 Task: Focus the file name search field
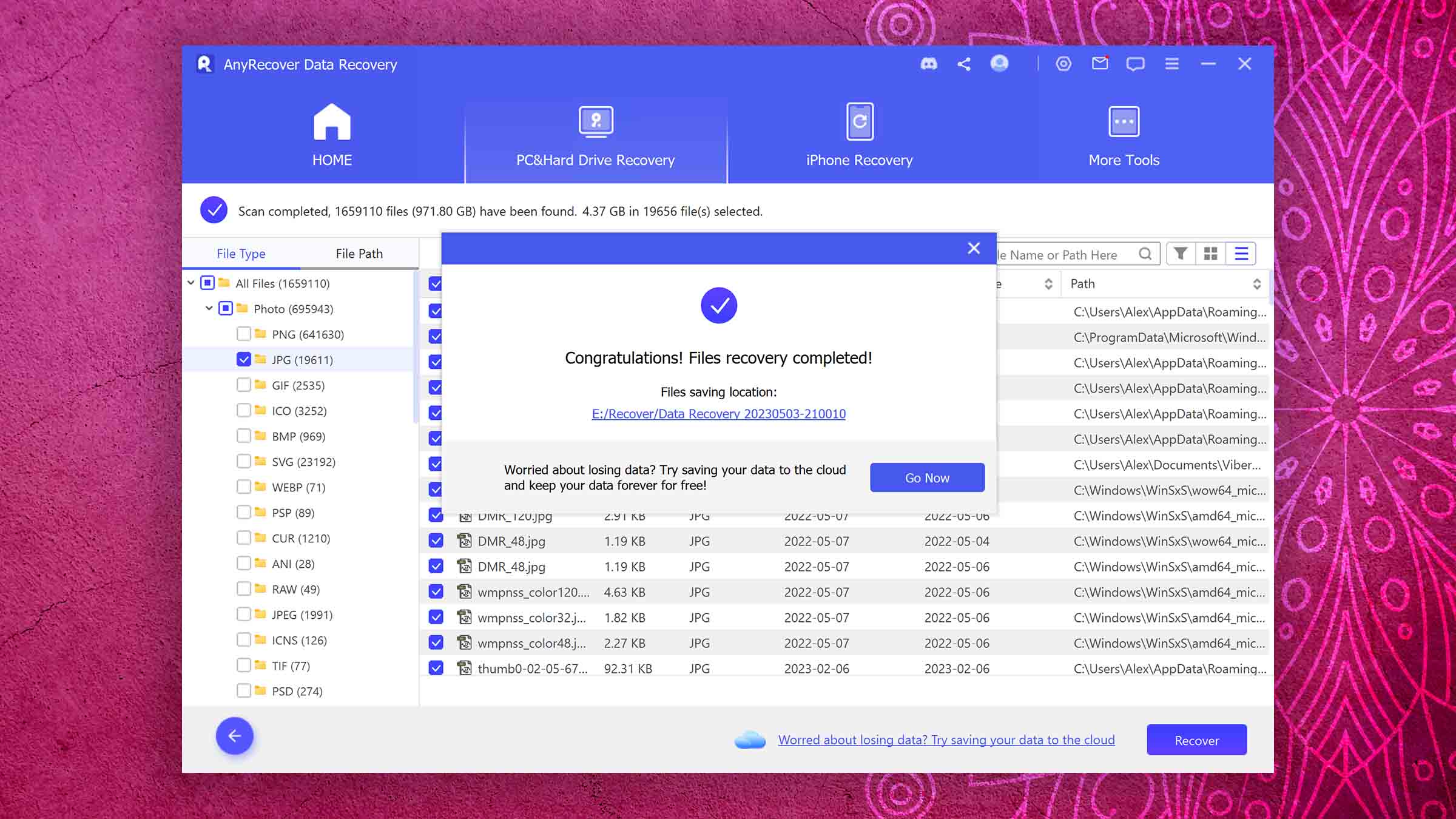[1068, 255]
